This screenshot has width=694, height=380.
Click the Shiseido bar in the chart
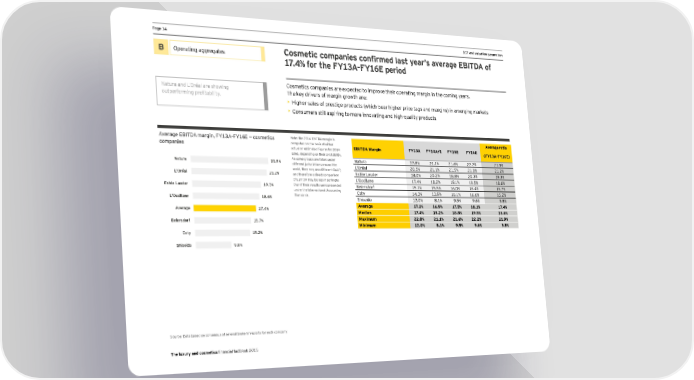point(213,245)
